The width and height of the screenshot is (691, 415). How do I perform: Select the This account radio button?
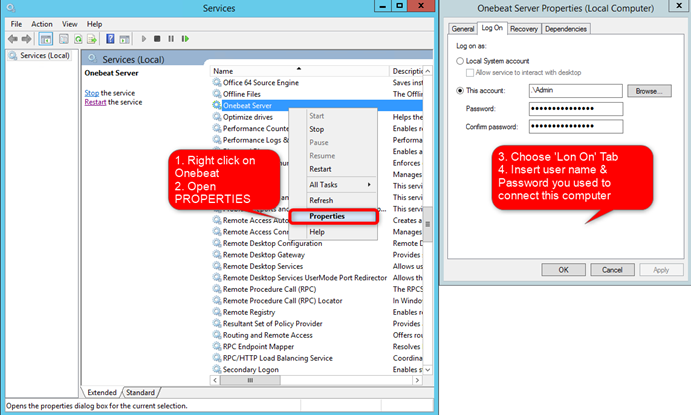(x=460, y=90)
